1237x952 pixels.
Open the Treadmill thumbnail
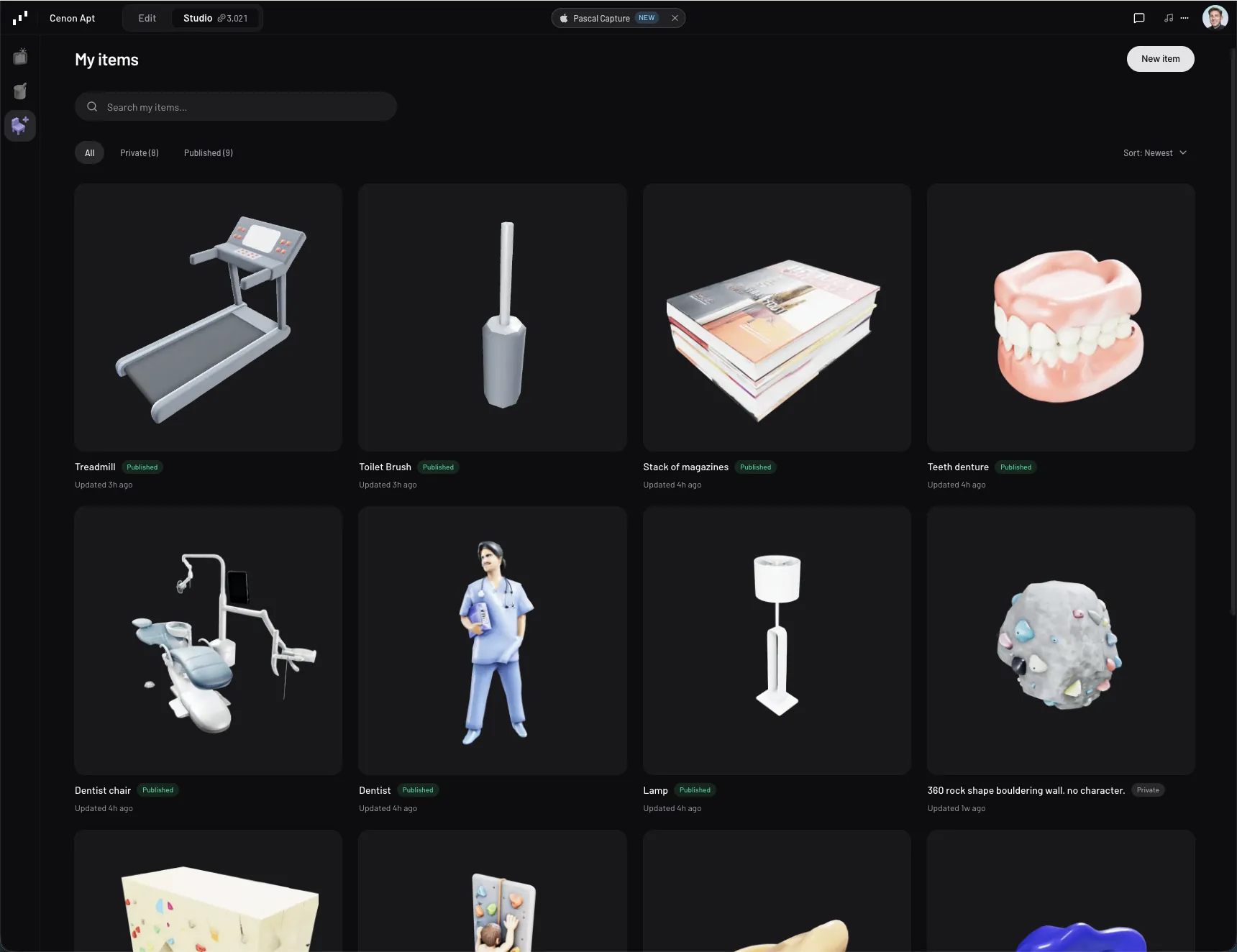click(209, 317)
